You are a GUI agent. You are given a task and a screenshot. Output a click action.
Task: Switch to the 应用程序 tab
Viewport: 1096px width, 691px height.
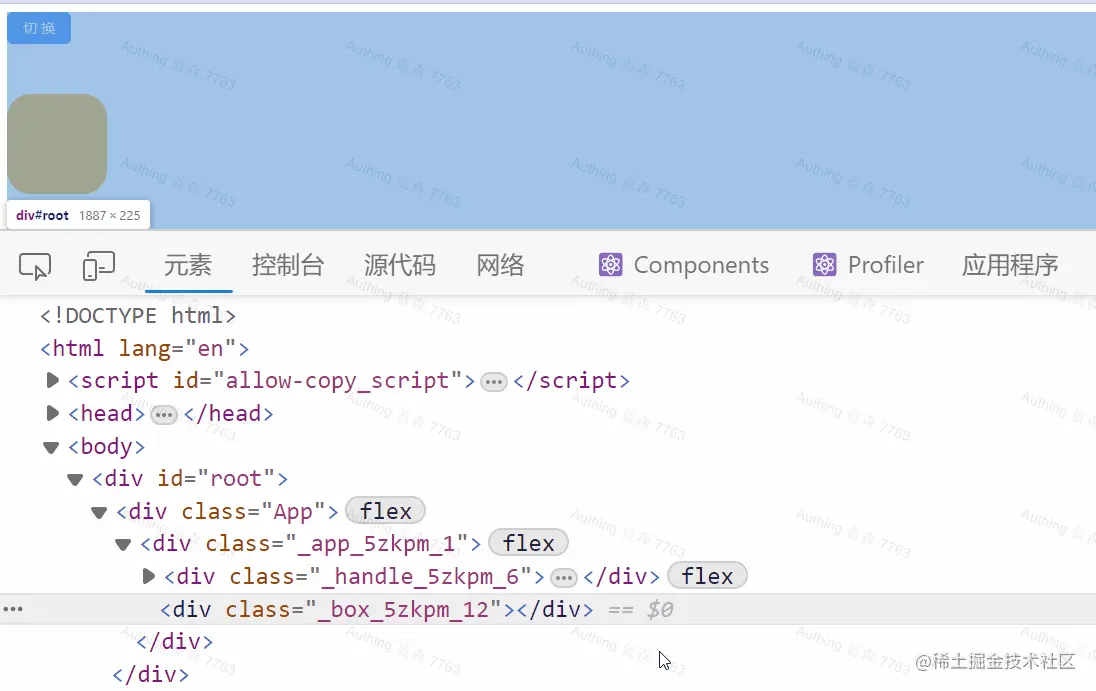(x=1010, y=266)
